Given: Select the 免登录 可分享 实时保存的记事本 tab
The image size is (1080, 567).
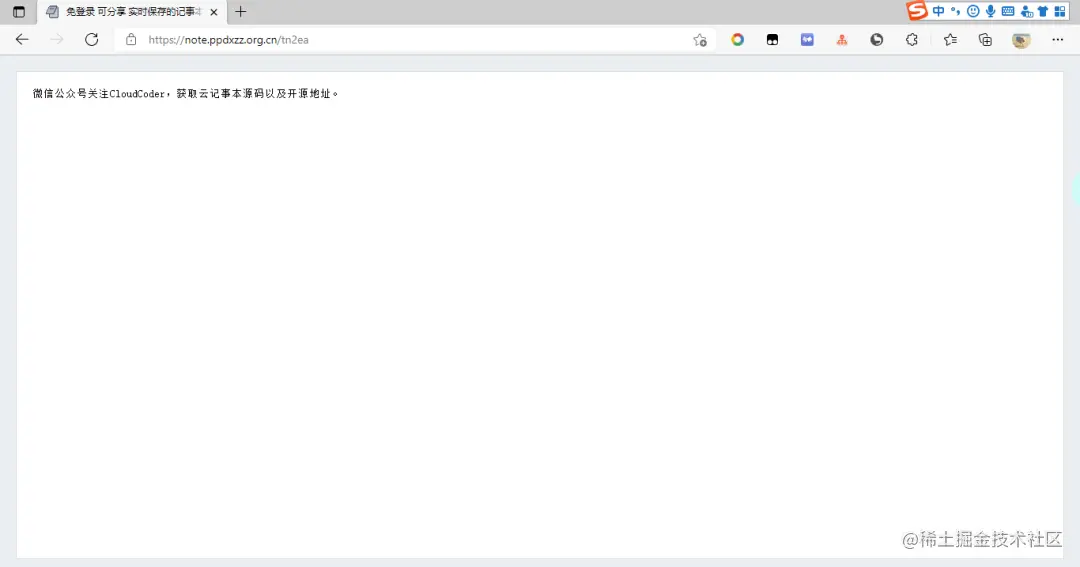Looking at the screenshot, I should click(132, 12).
